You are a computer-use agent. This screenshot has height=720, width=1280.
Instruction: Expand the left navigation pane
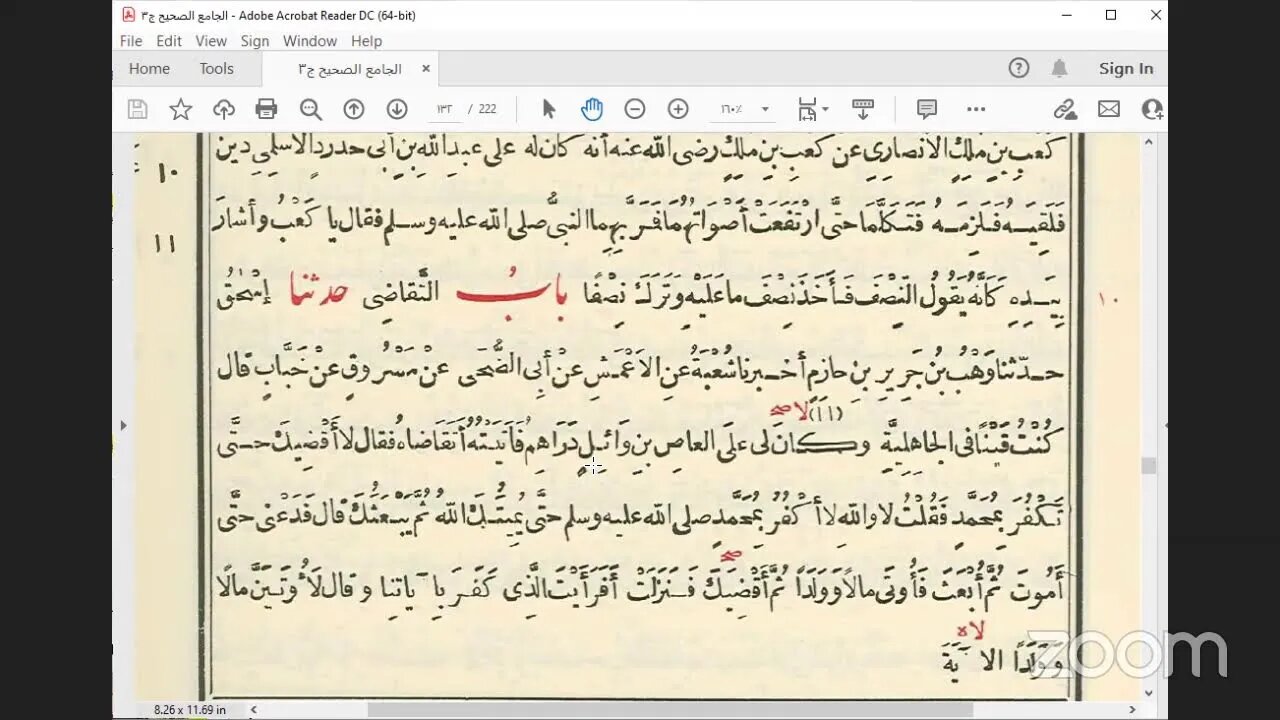click(x=123, y=425)
